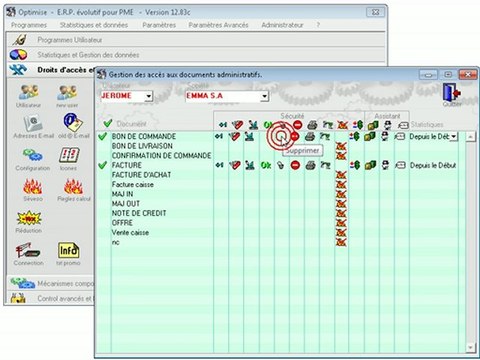Select the Facture caisse document row
This screenshot has width=480, height=360.
[133, 184]
